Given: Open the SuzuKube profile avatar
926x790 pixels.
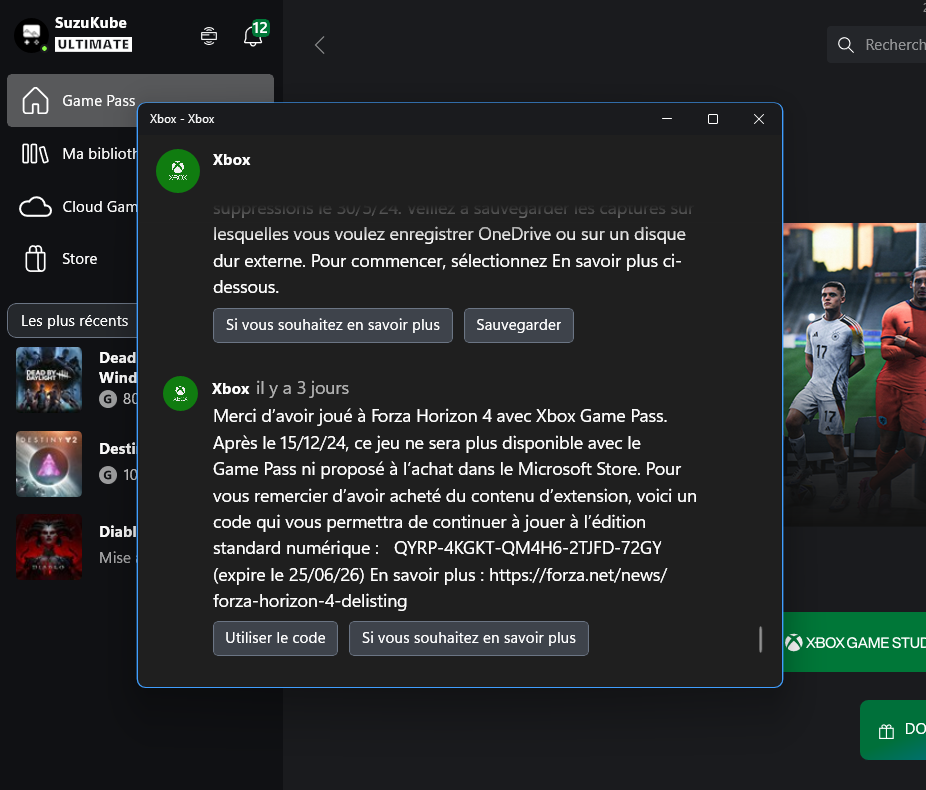Looking at the screenshot, I should [x=31, y=35].
